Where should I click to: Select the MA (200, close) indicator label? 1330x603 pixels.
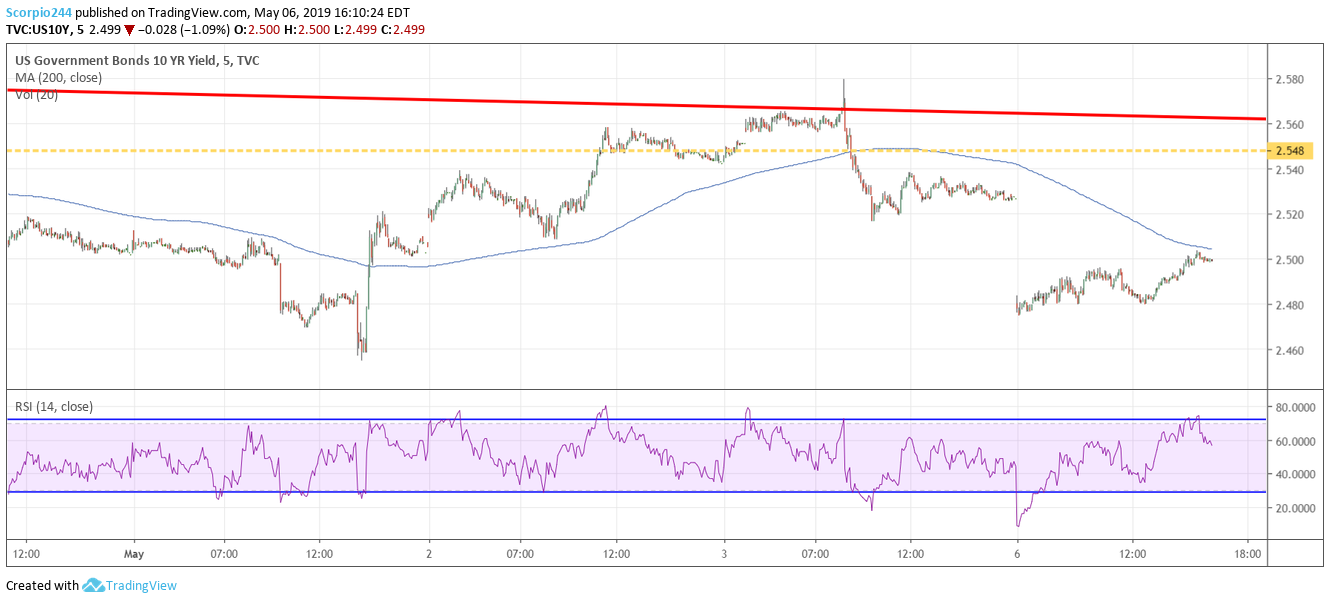[57, 77]
